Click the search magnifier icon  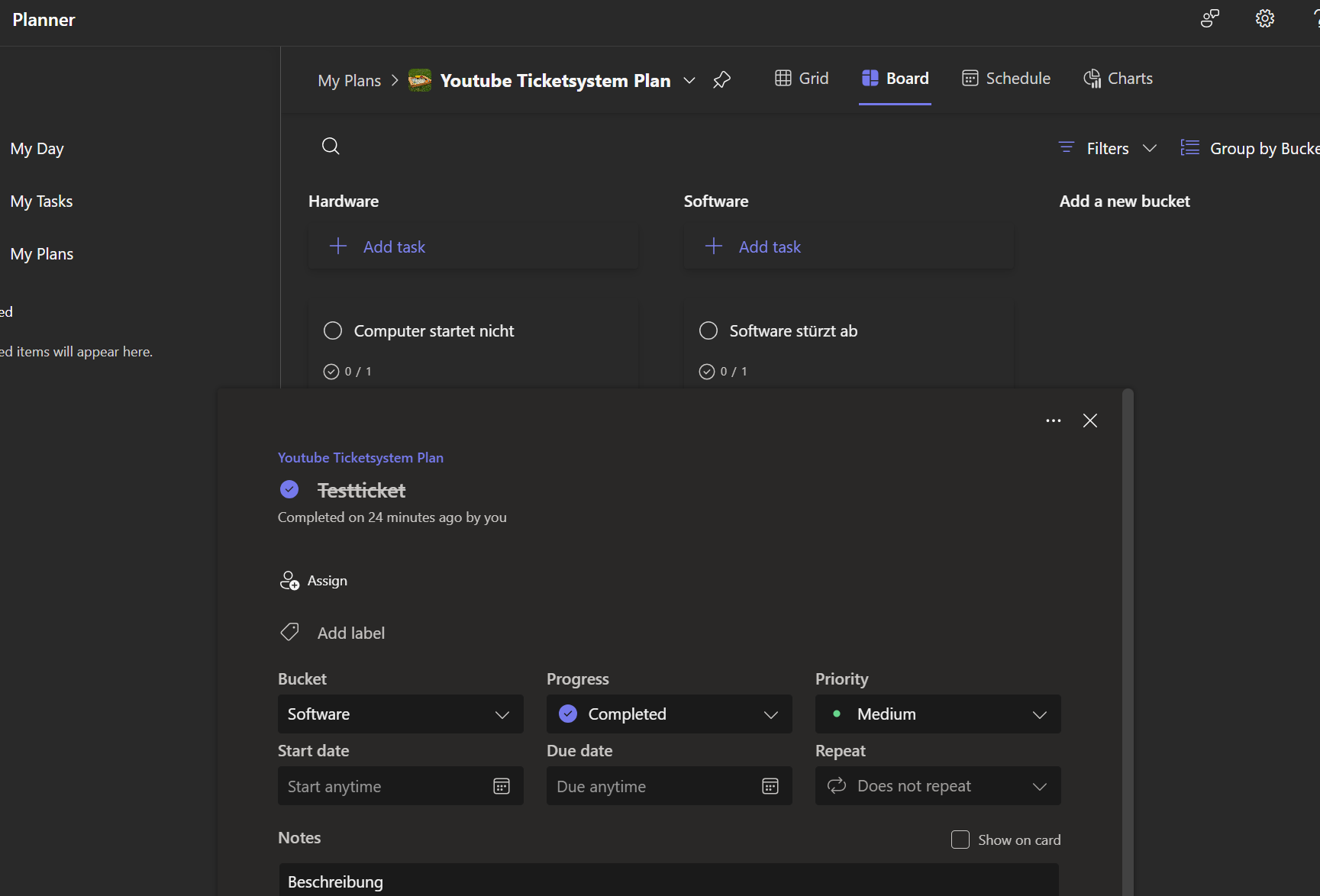point(331,147)
